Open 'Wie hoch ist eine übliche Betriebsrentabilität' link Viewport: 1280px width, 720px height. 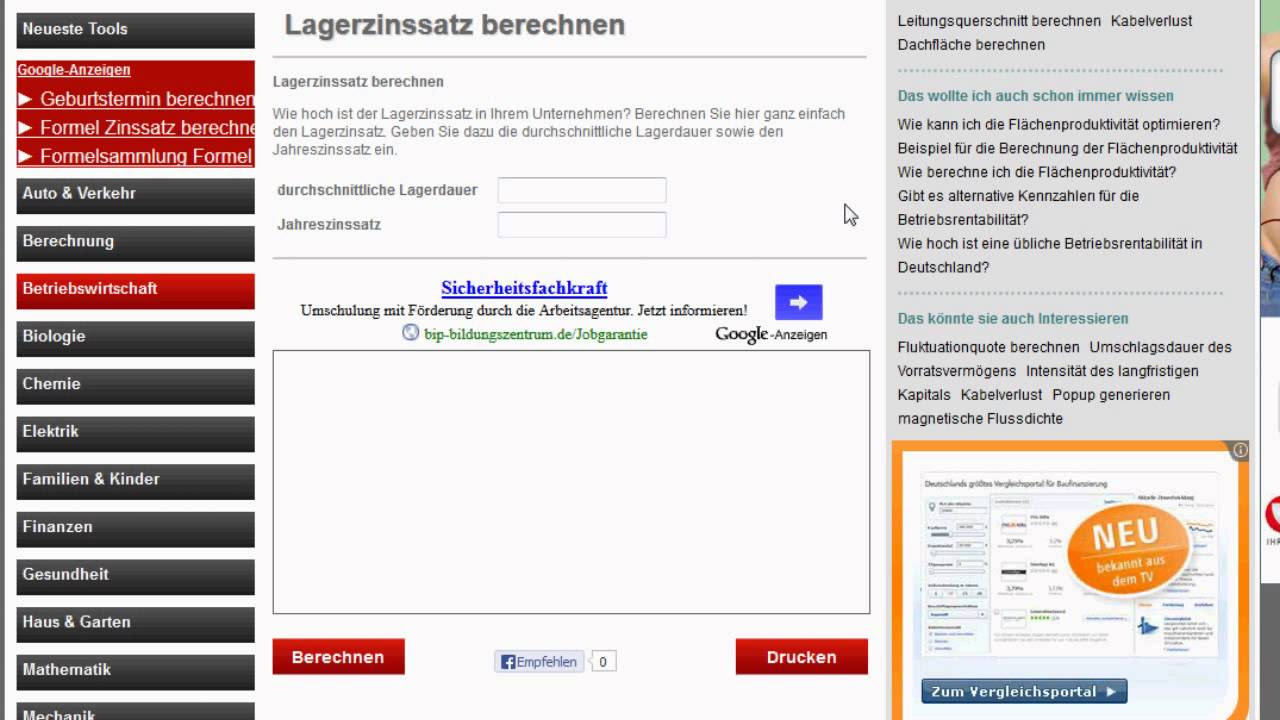pos(1050,255)
